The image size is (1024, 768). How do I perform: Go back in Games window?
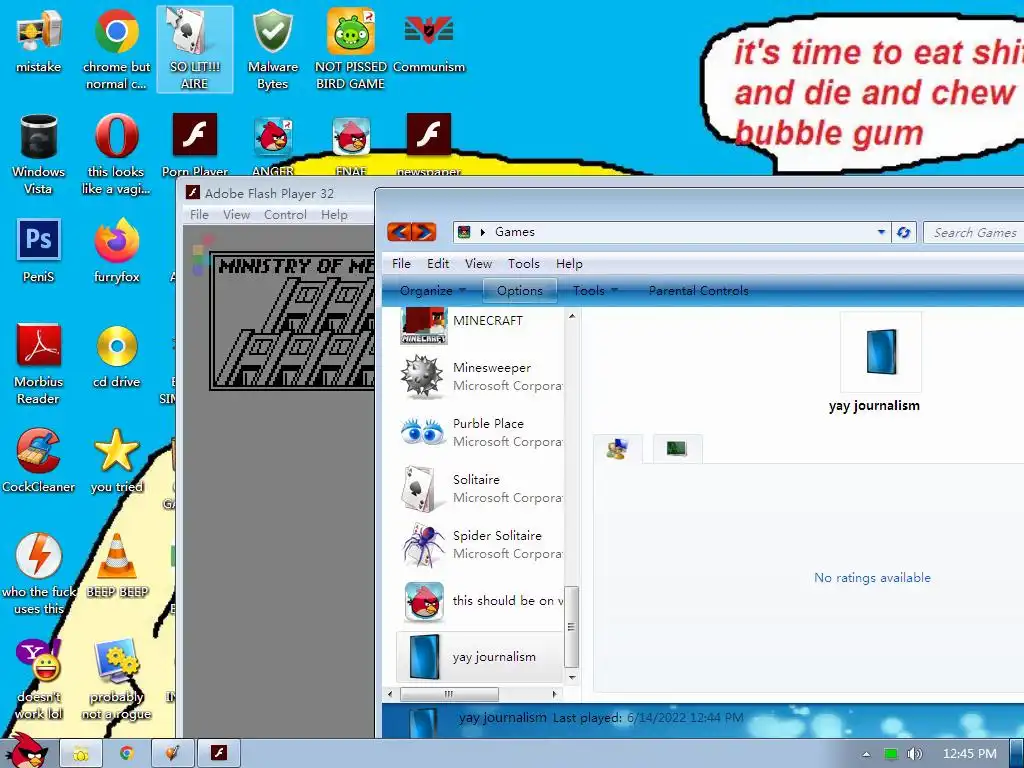(399, 232)
